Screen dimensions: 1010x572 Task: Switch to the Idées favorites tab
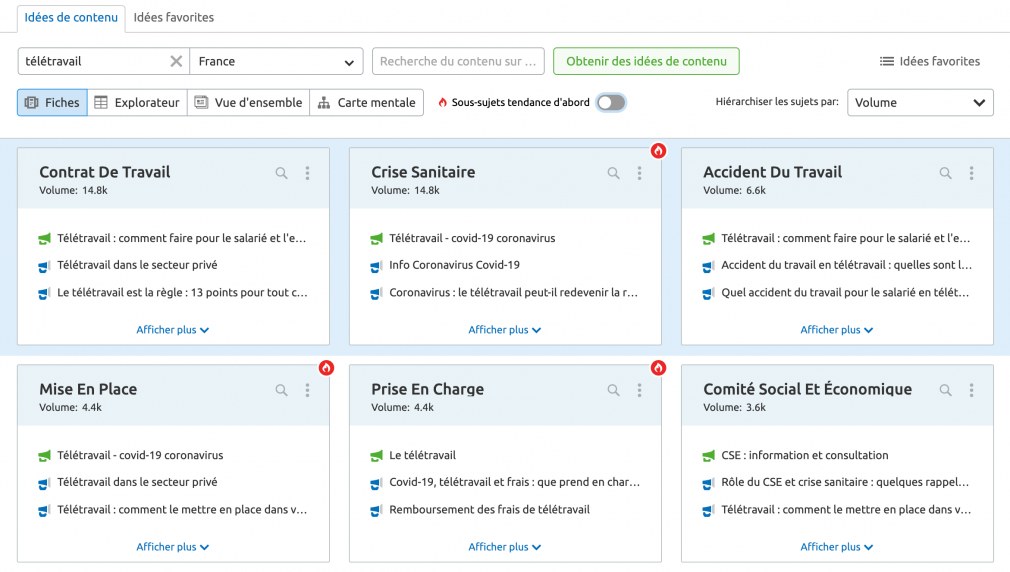(174, 17)
